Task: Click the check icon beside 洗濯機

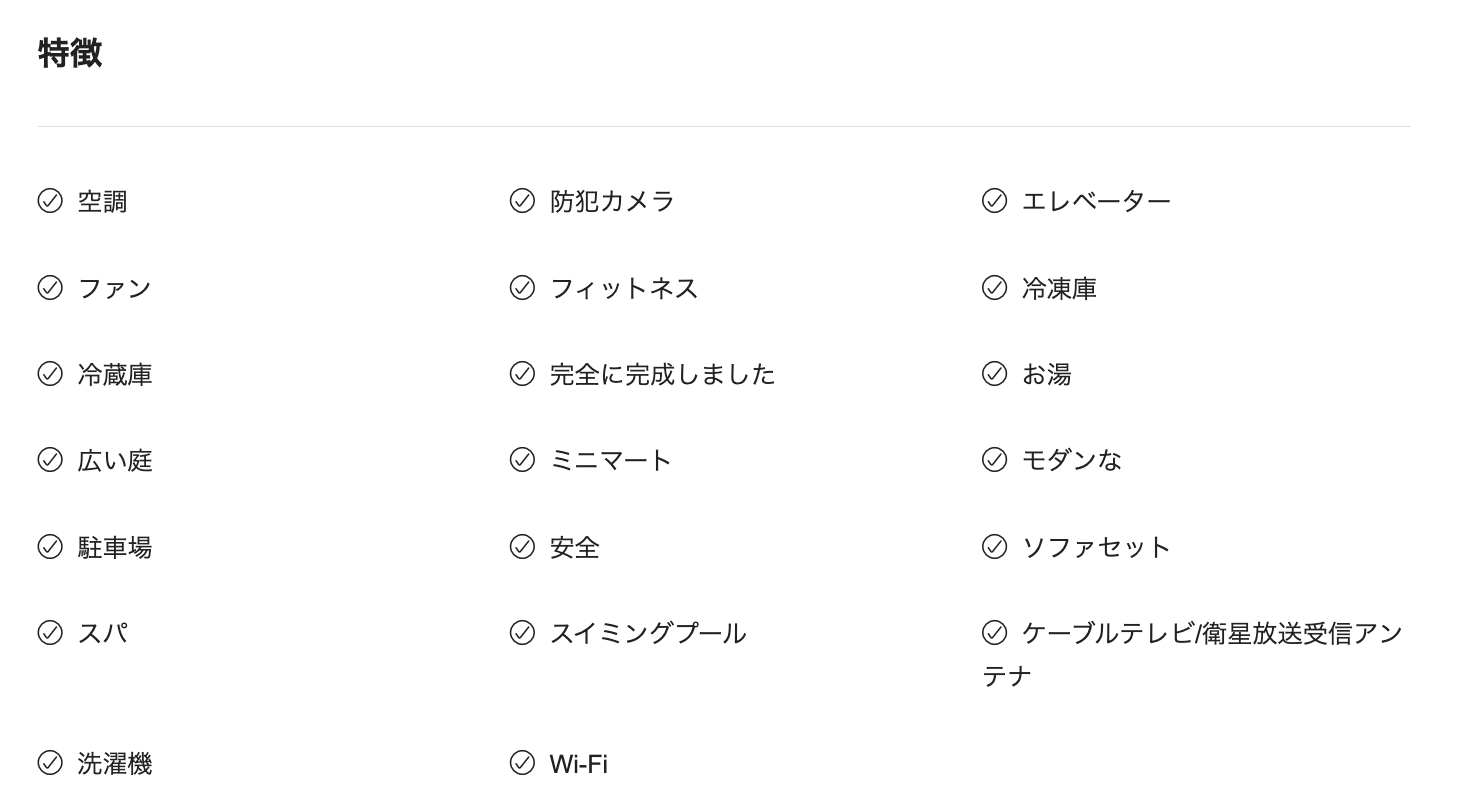Action: tap(50, 763)
